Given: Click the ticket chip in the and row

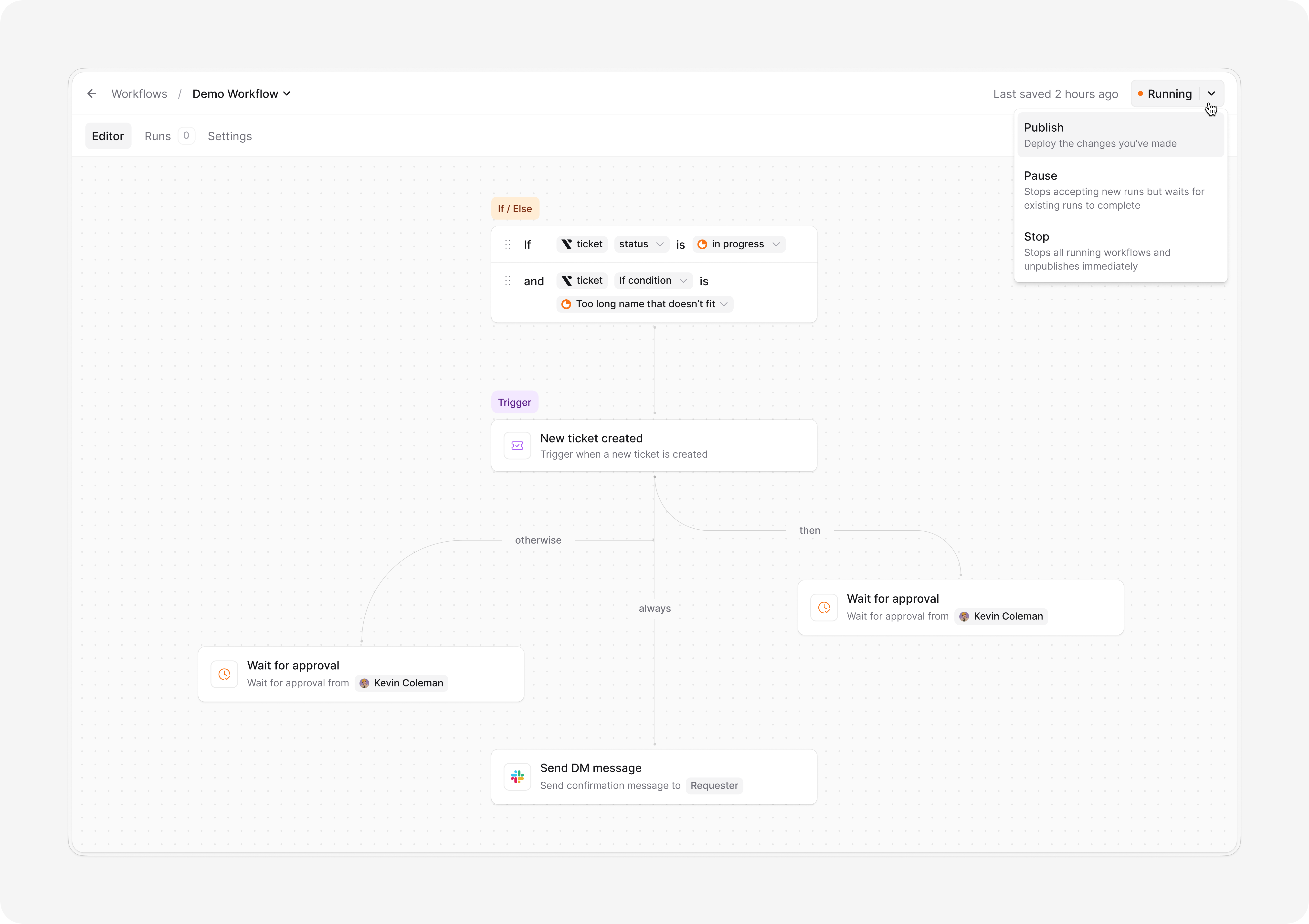Looking at the screenshot, I should (582, 281).
